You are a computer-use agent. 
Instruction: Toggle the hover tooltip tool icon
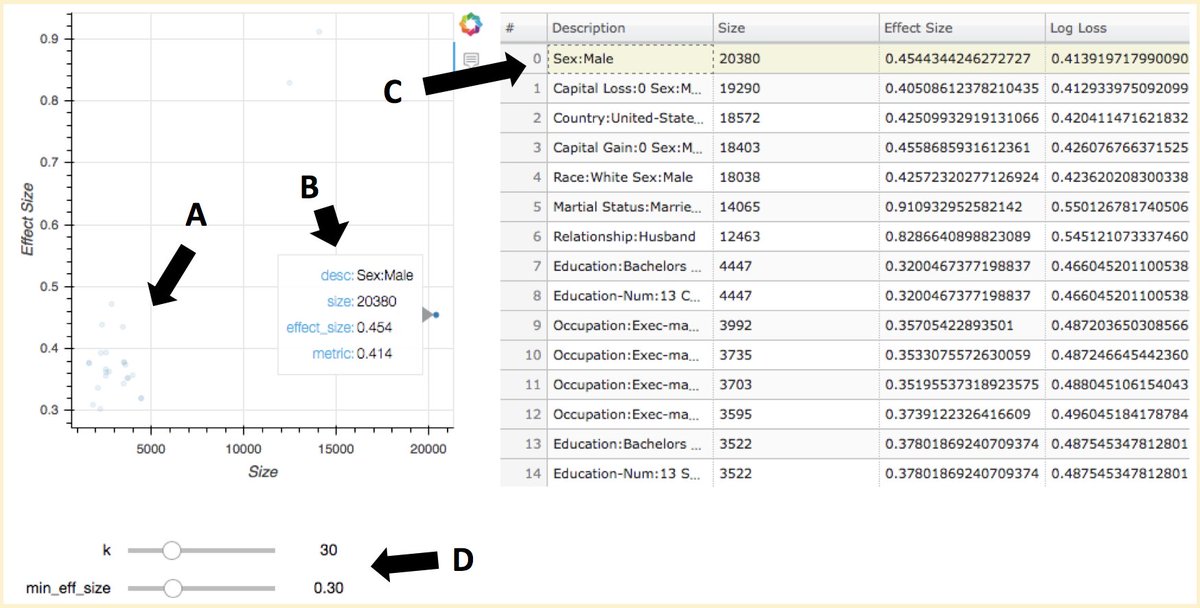click(x=470, y=60)
